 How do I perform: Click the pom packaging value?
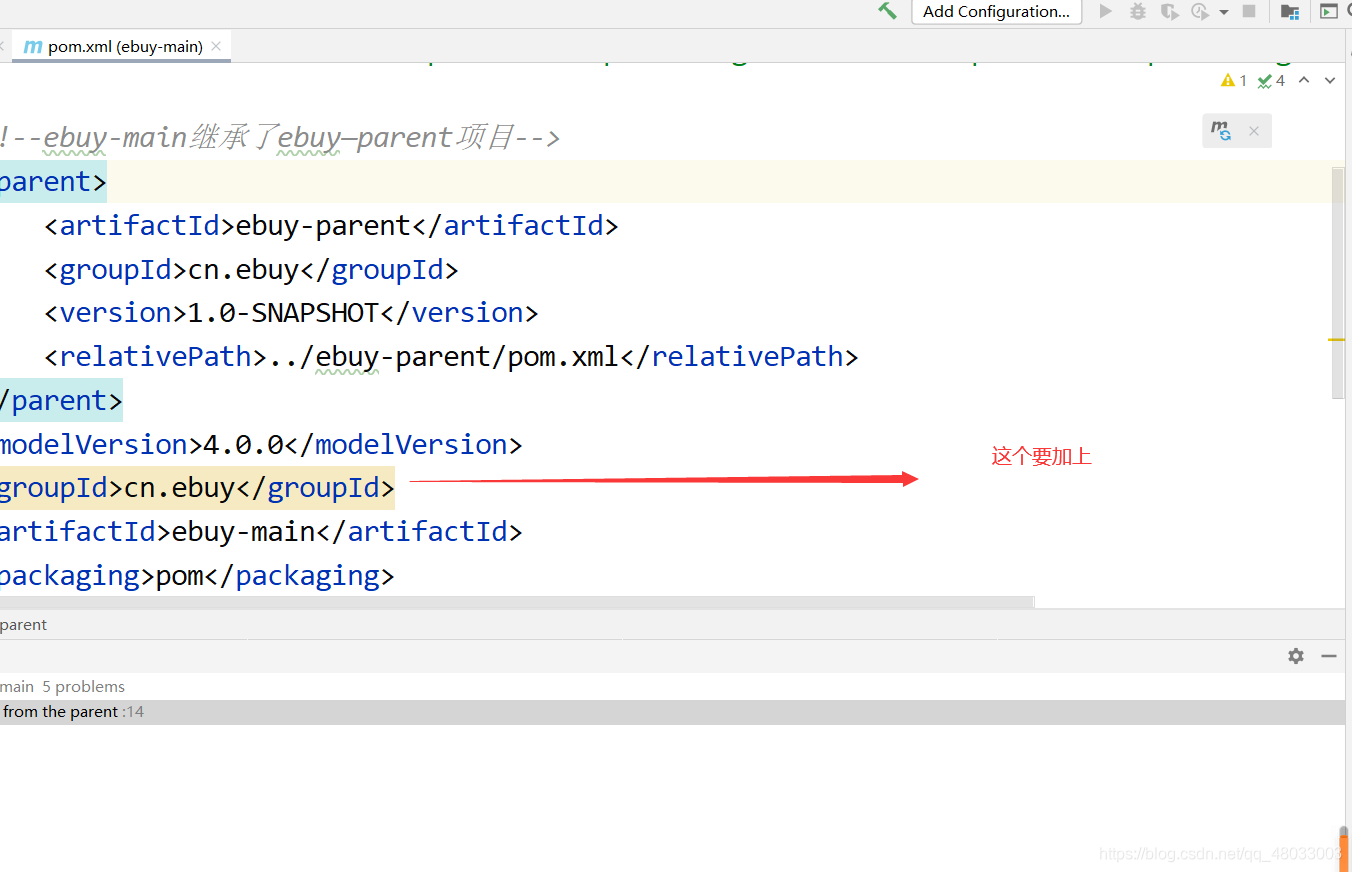click(180, 576)
